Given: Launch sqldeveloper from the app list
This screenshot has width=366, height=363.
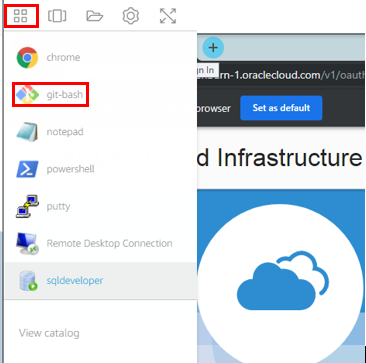Looking at the screenshot, I should pos(101,281).
